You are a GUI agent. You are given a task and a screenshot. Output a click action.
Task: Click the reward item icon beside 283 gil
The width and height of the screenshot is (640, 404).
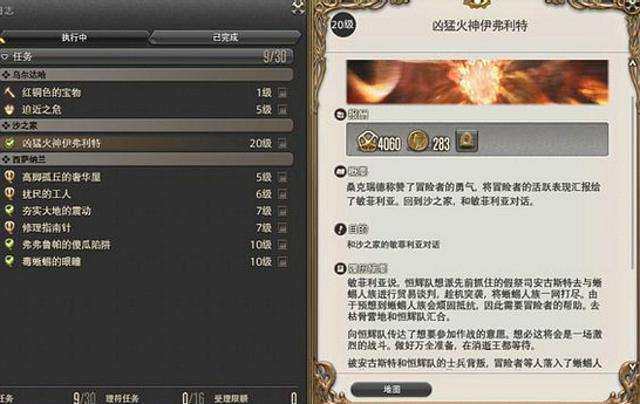click(x=467, y=141)
